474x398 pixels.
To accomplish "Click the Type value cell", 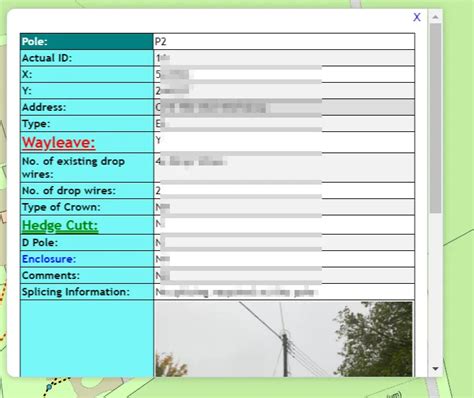I will click(284, 124).
